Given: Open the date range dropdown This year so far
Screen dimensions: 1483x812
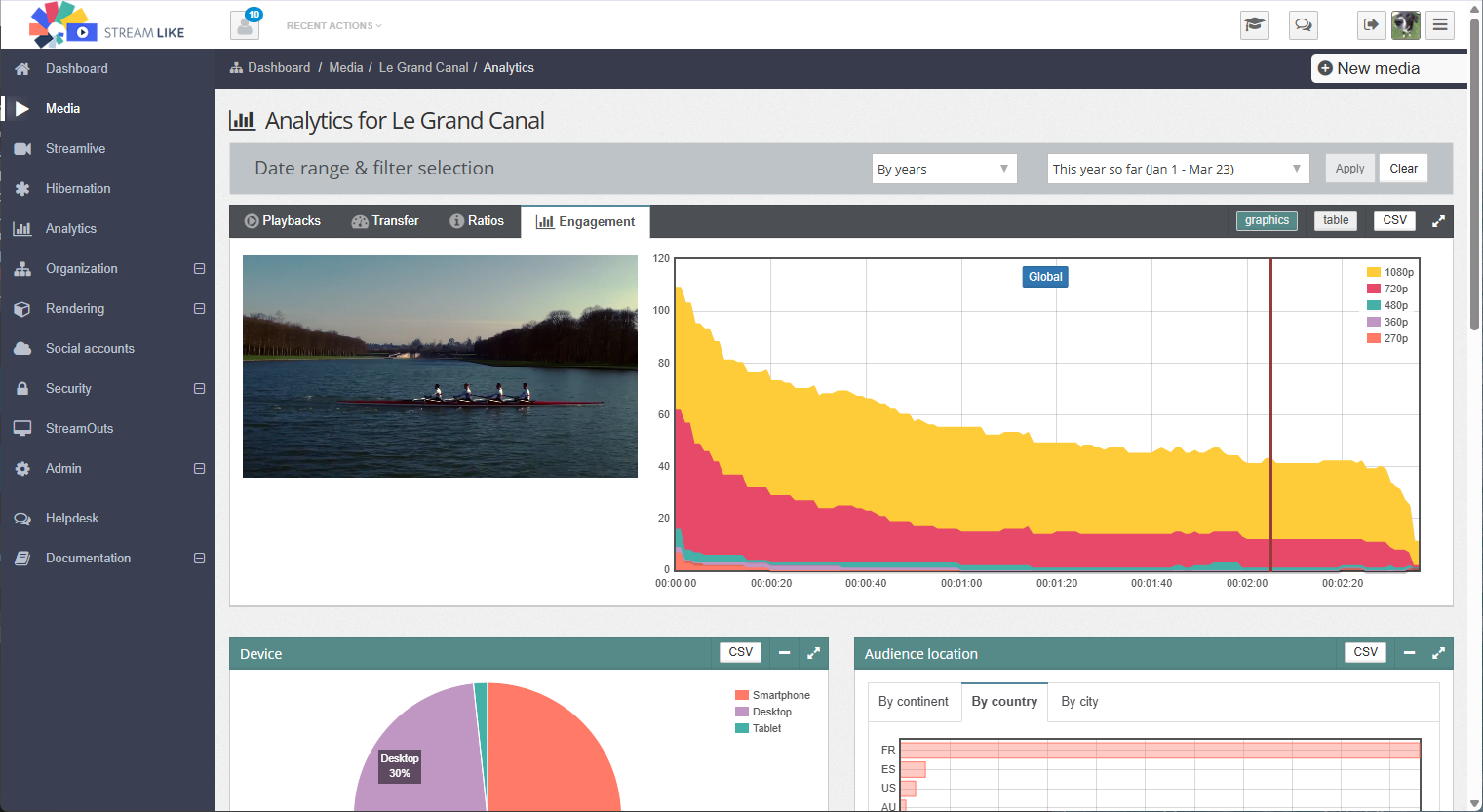Looking at the screenshot, I should (x=1178, y=169).
